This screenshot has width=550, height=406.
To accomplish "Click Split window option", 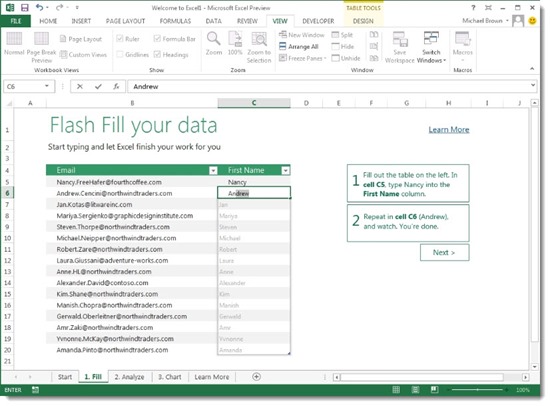I will tap(342, 35).
